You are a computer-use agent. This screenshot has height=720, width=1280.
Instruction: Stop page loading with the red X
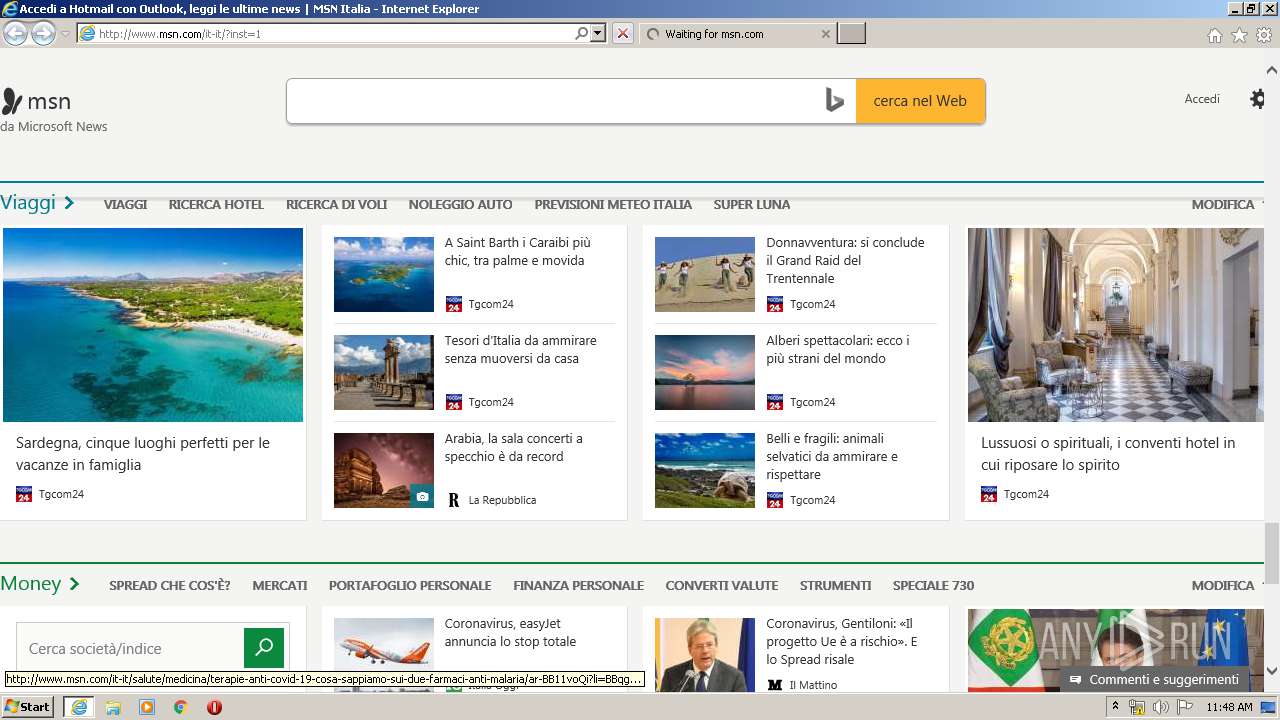(x=623, y=33)
